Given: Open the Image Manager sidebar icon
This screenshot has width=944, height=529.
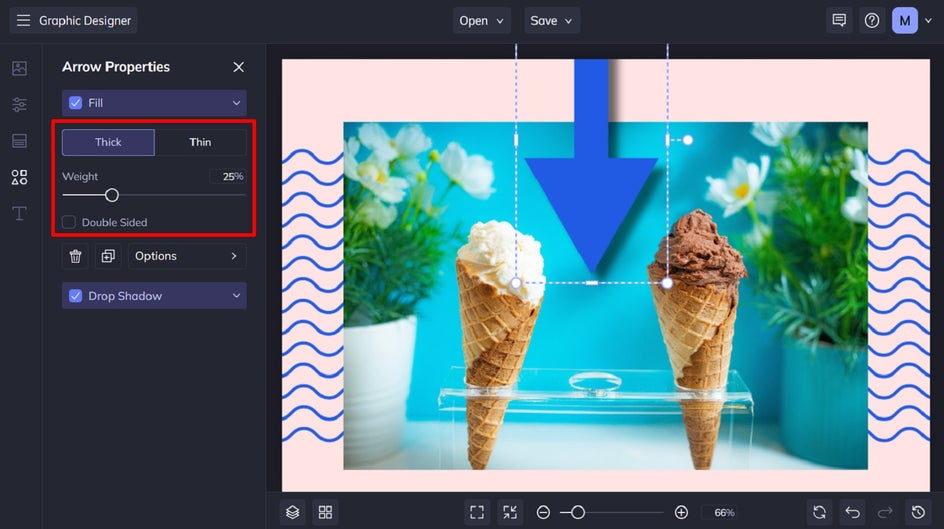Looking at the screenshot, I should [x=19, y=68].
